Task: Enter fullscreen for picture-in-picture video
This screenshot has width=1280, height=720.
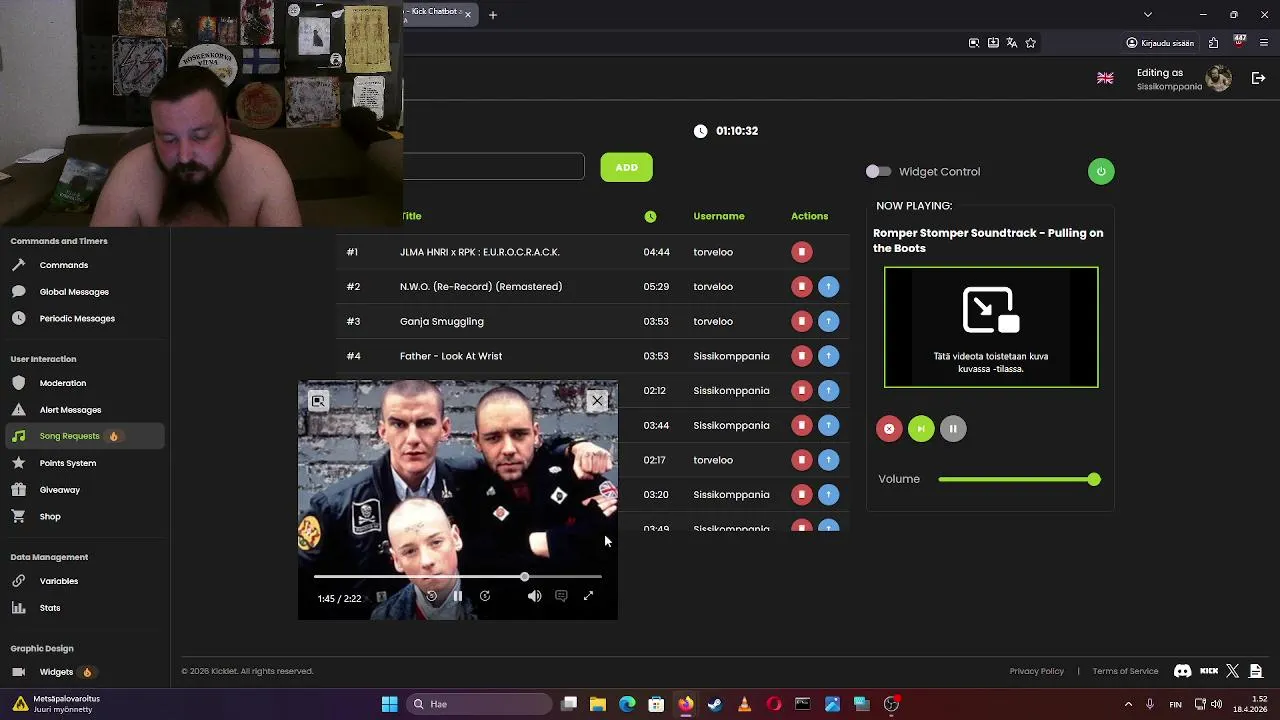Action: click(x=588, y=596)
